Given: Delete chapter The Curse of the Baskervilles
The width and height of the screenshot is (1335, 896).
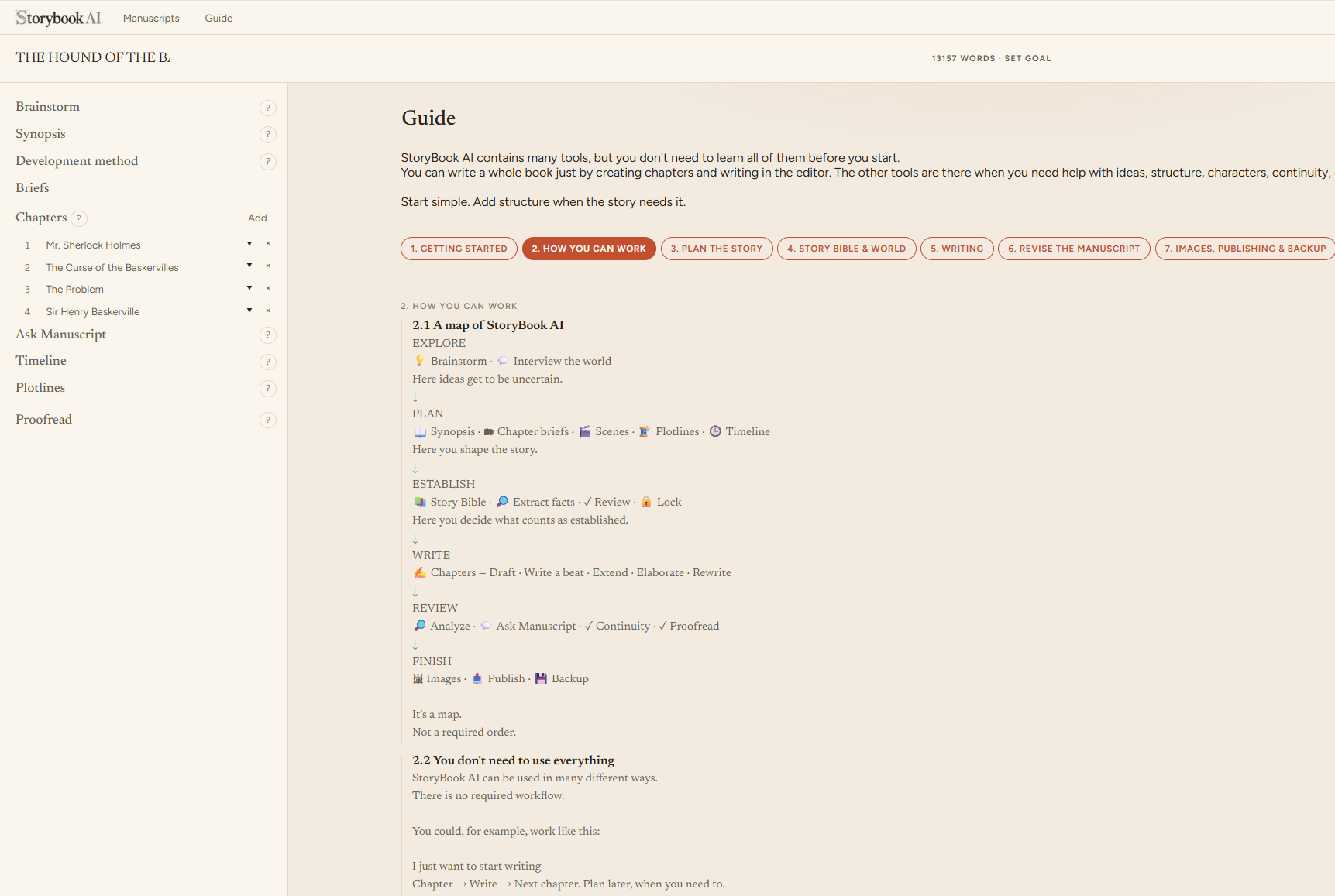Looking at the screenshot, I should click(x=268, y=266).
